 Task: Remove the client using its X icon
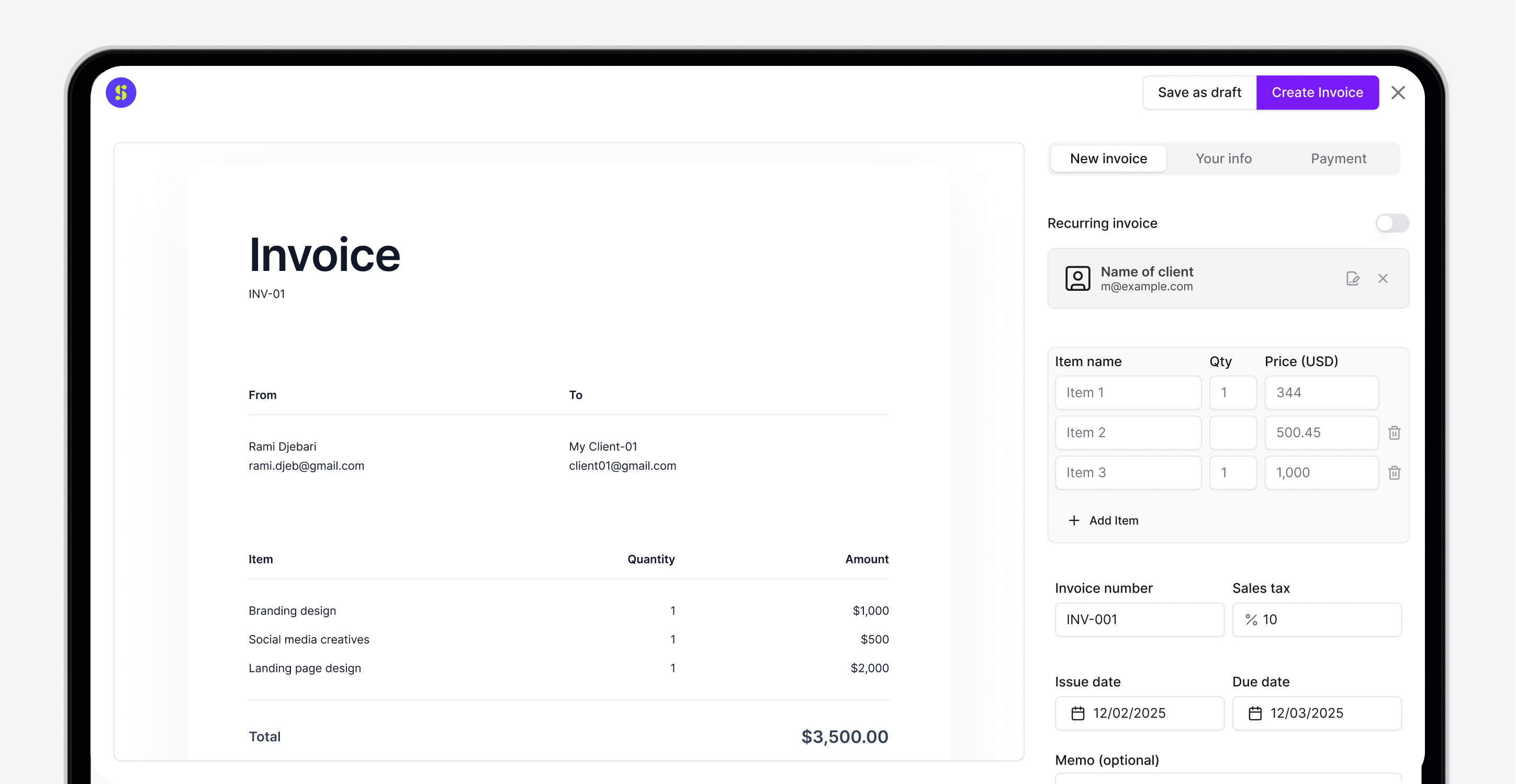1383,278
